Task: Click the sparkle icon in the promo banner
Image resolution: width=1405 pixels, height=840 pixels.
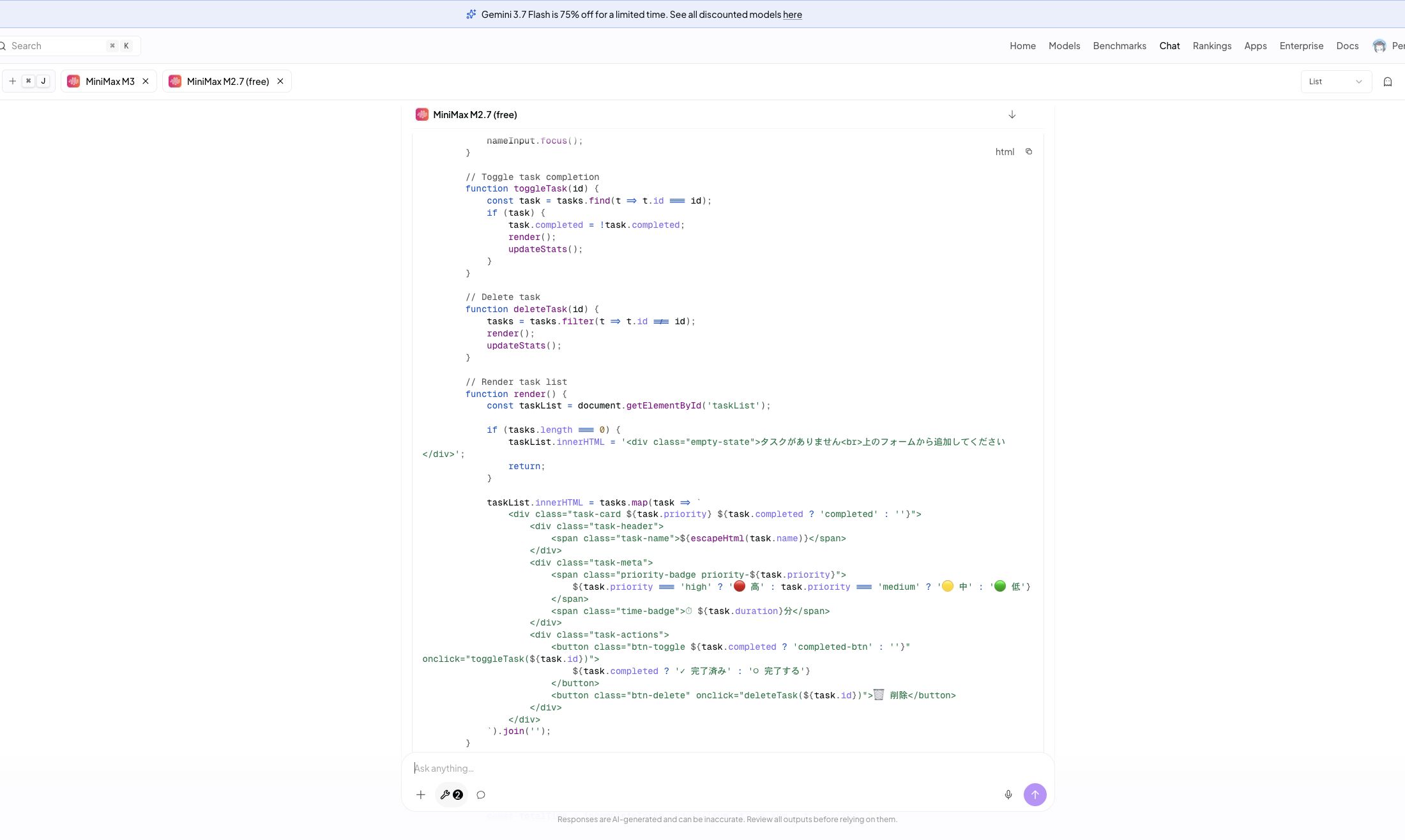Action: (x=471, y=14)
